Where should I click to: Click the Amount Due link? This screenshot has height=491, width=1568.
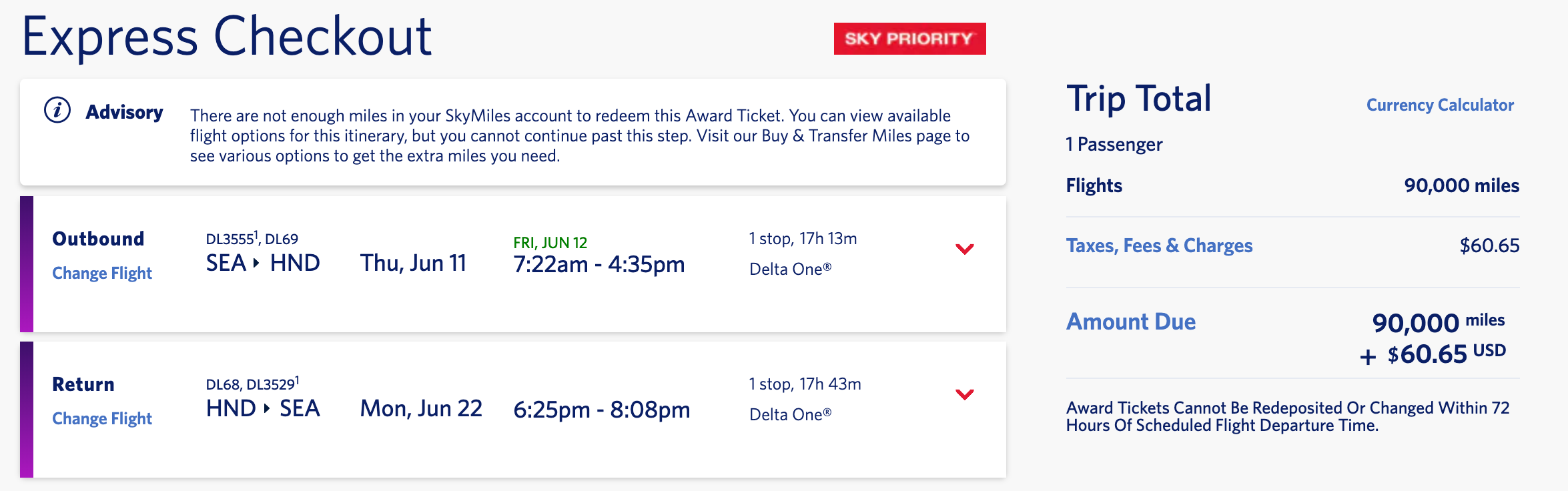pyautogui.click(x=1130, y=322)
